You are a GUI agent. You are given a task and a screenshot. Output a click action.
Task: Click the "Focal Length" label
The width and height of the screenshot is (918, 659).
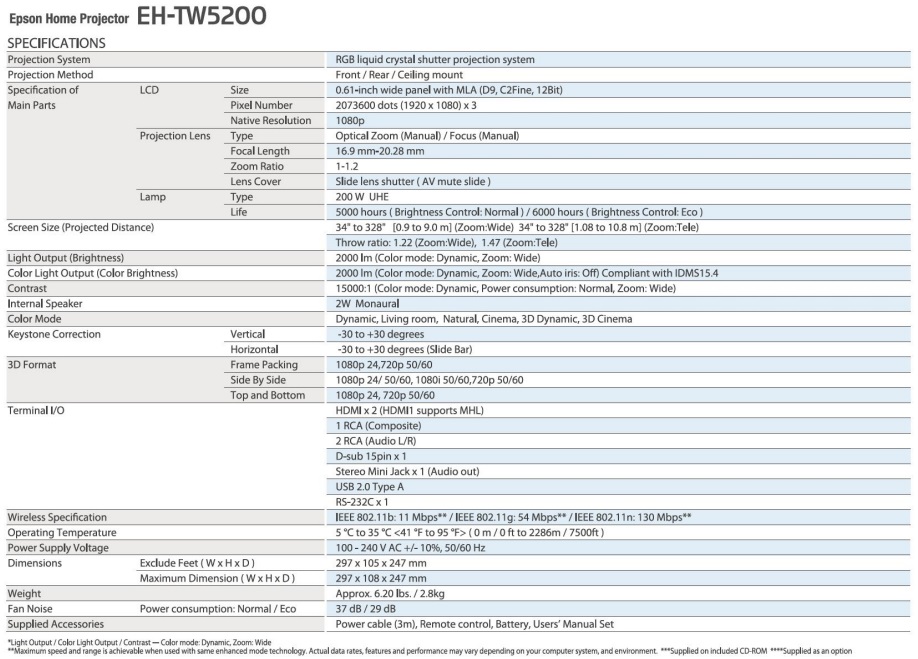(x=260, y=150)
